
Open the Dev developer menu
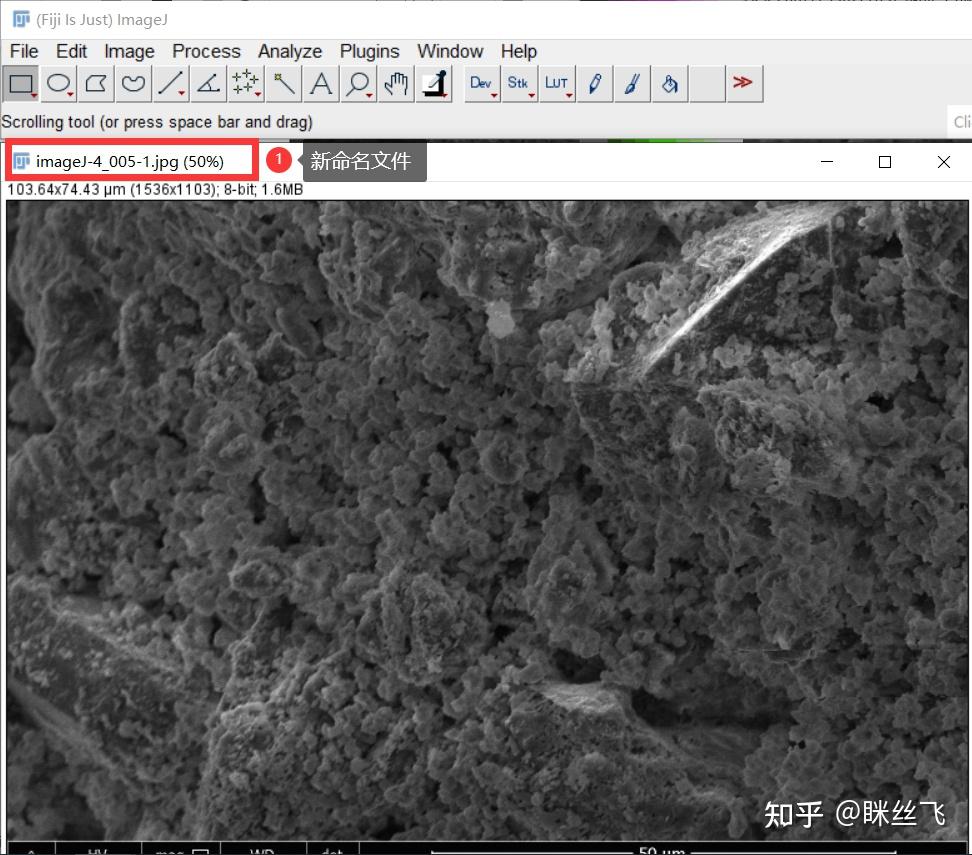pyautogui.click(x=481, y=84)
